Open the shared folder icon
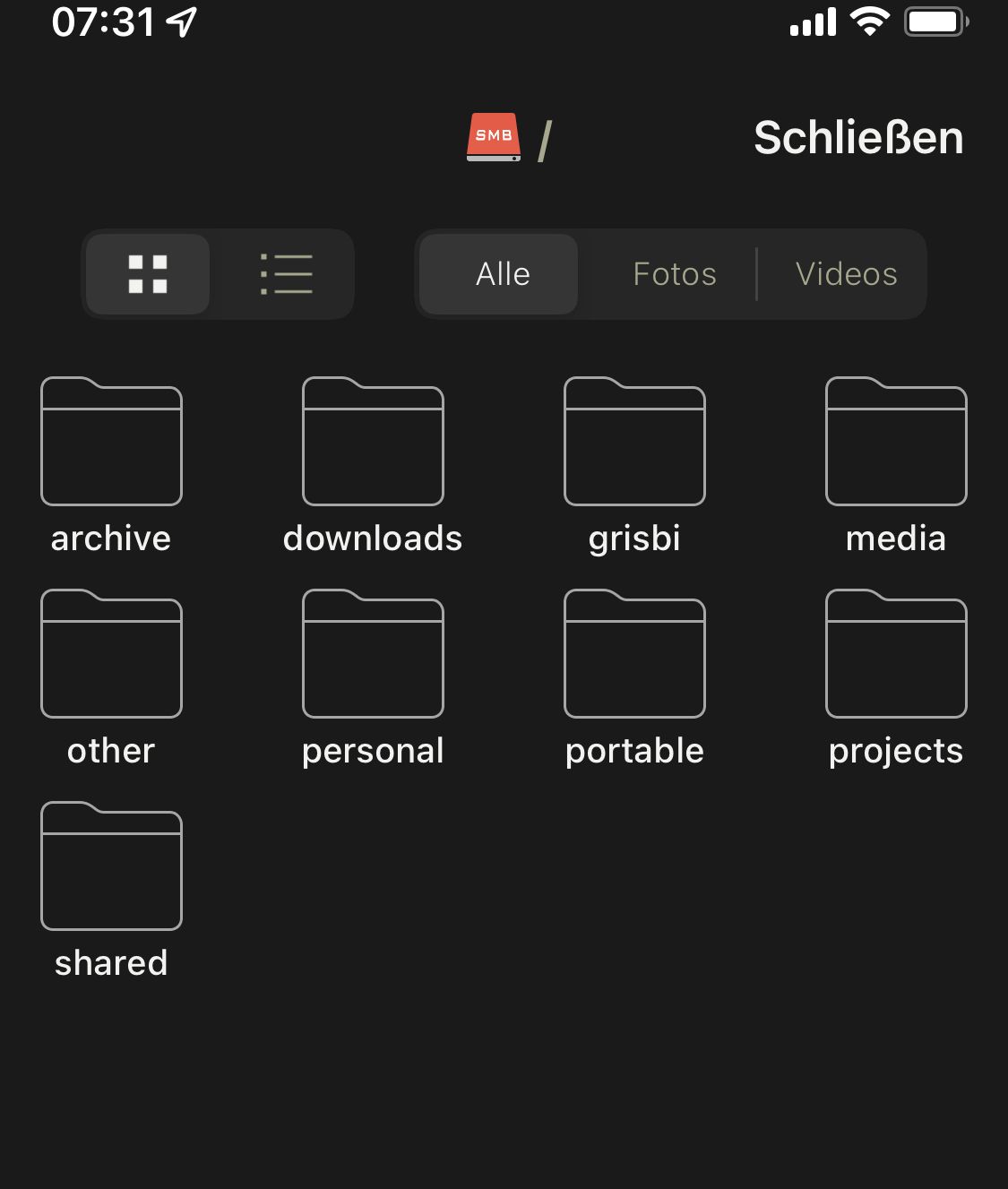The width and height of the screenshot is (1008, 1189). (111, 866)
